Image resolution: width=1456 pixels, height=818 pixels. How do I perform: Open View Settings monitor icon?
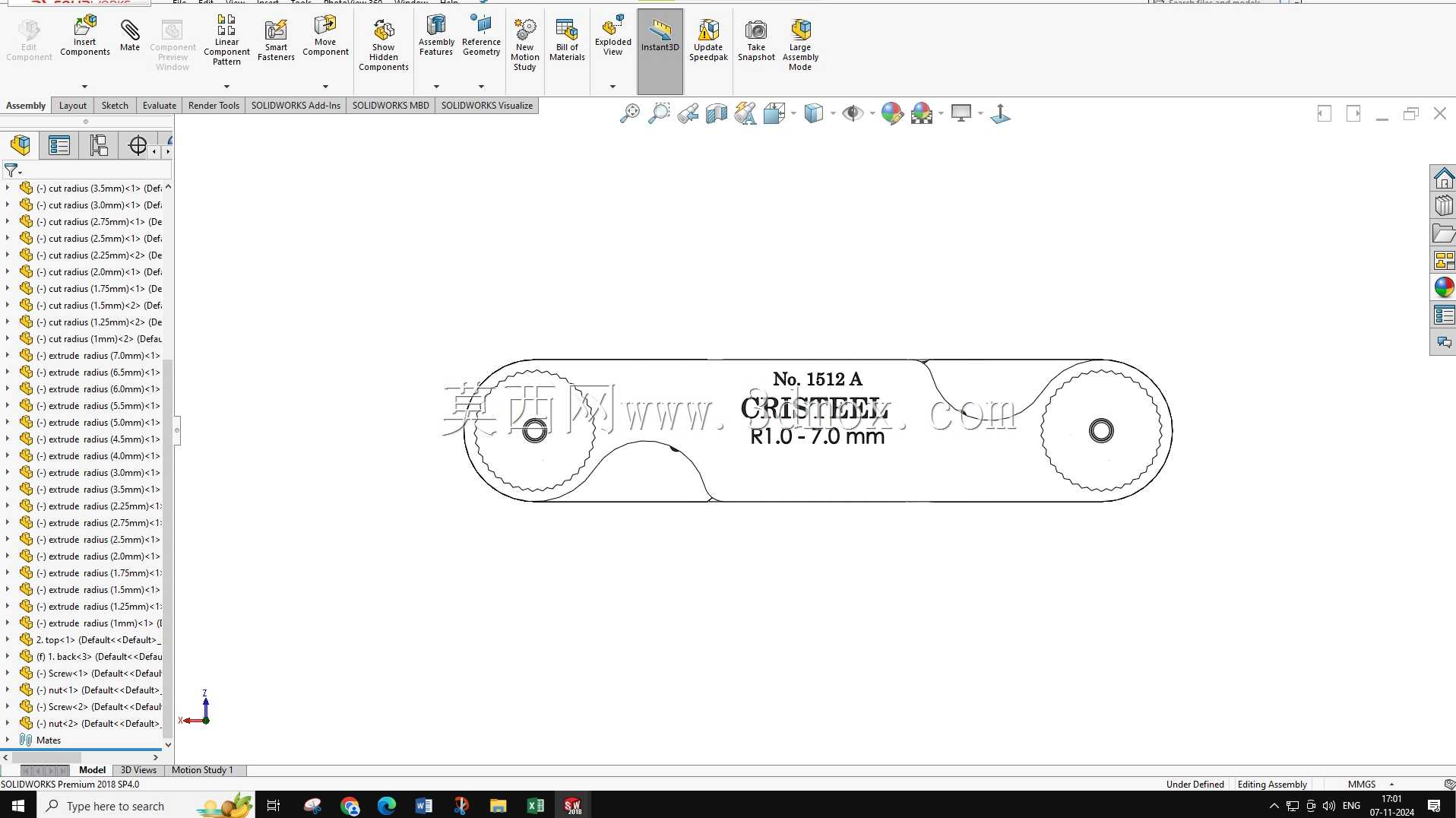click(x=961, y=114)
